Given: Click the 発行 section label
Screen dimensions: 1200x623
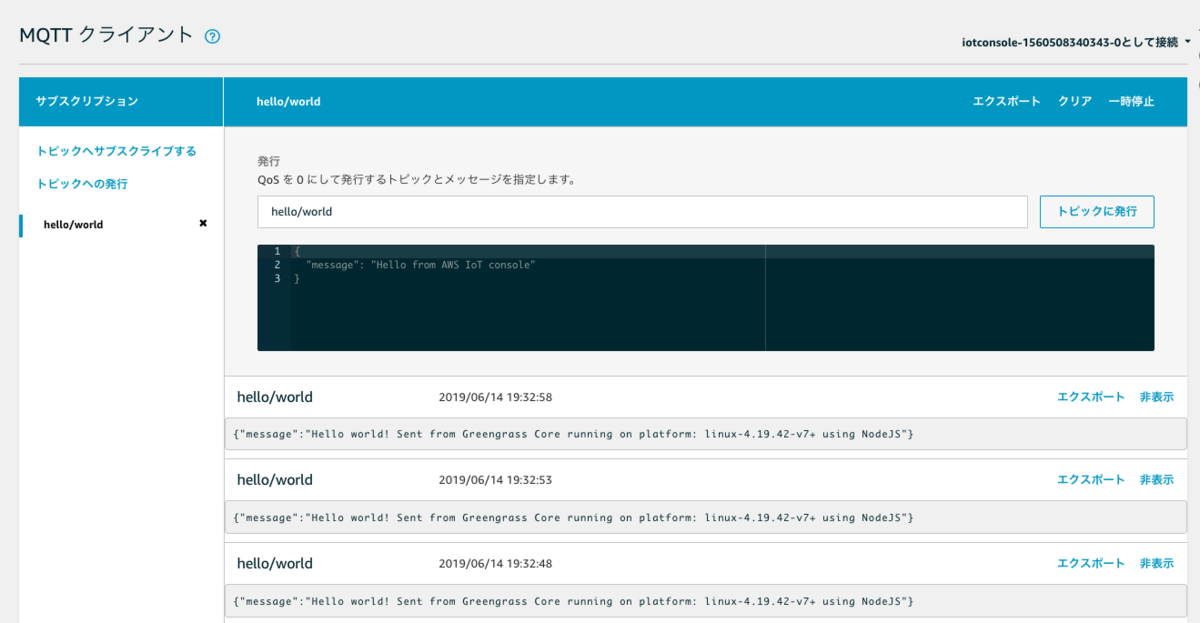Looking at the screenshot, I should 269,161.
